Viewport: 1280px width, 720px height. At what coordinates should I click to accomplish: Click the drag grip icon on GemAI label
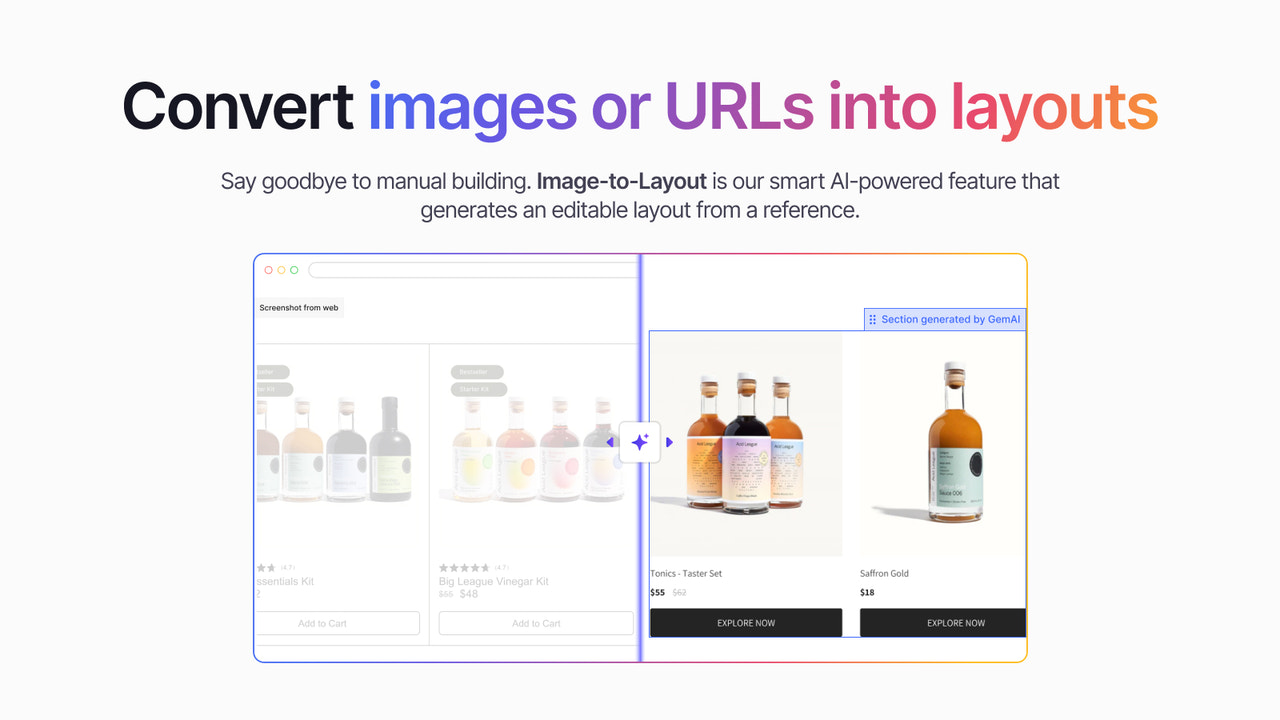(x=873, y=319)
